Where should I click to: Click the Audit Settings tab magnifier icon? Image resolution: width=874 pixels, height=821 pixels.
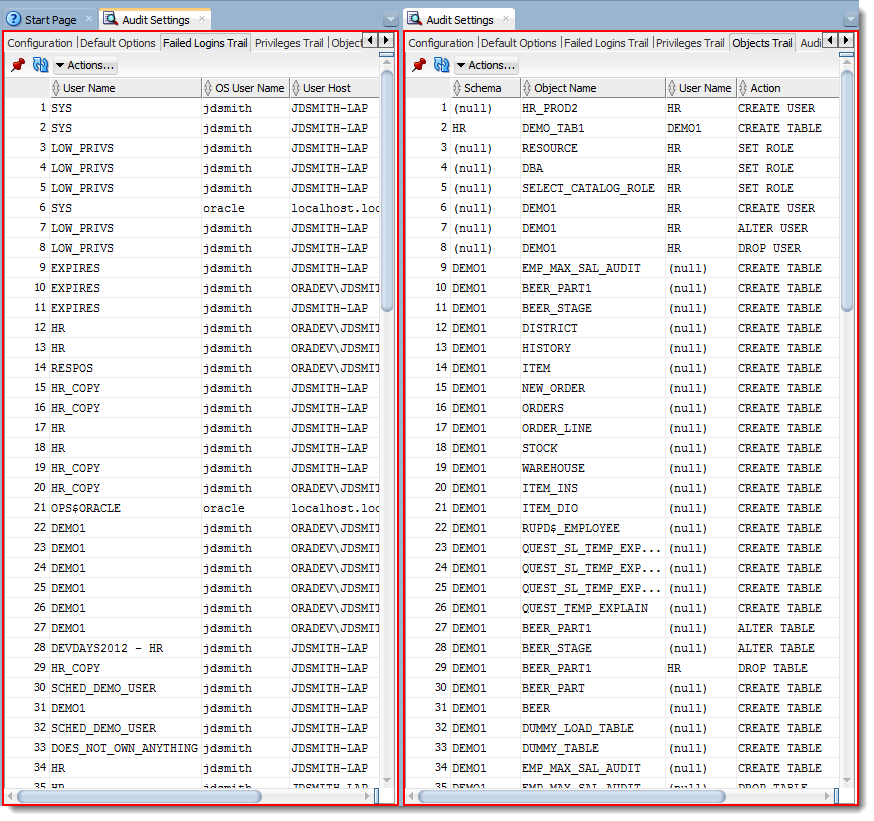112,18
